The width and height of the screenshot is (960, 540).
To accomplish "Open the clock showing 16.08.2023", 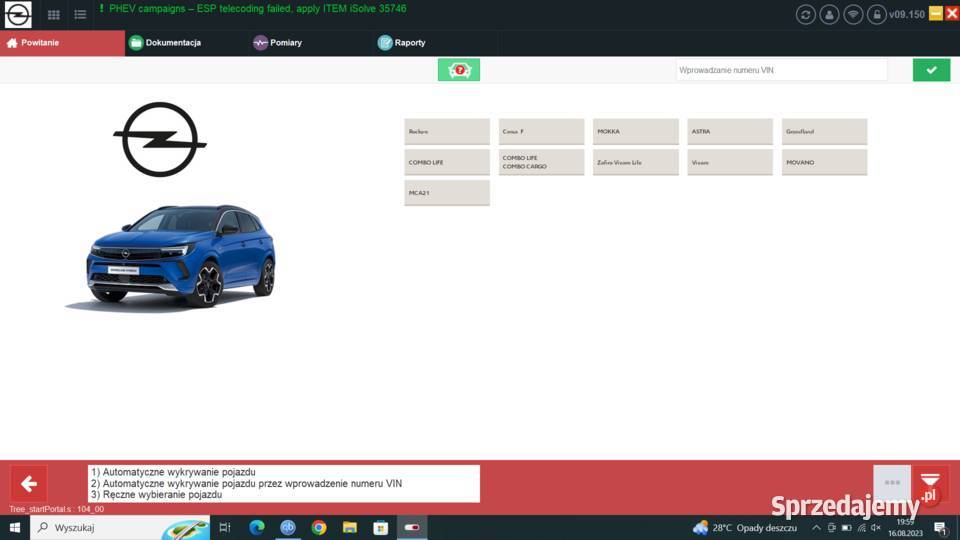I will [905, 528].
